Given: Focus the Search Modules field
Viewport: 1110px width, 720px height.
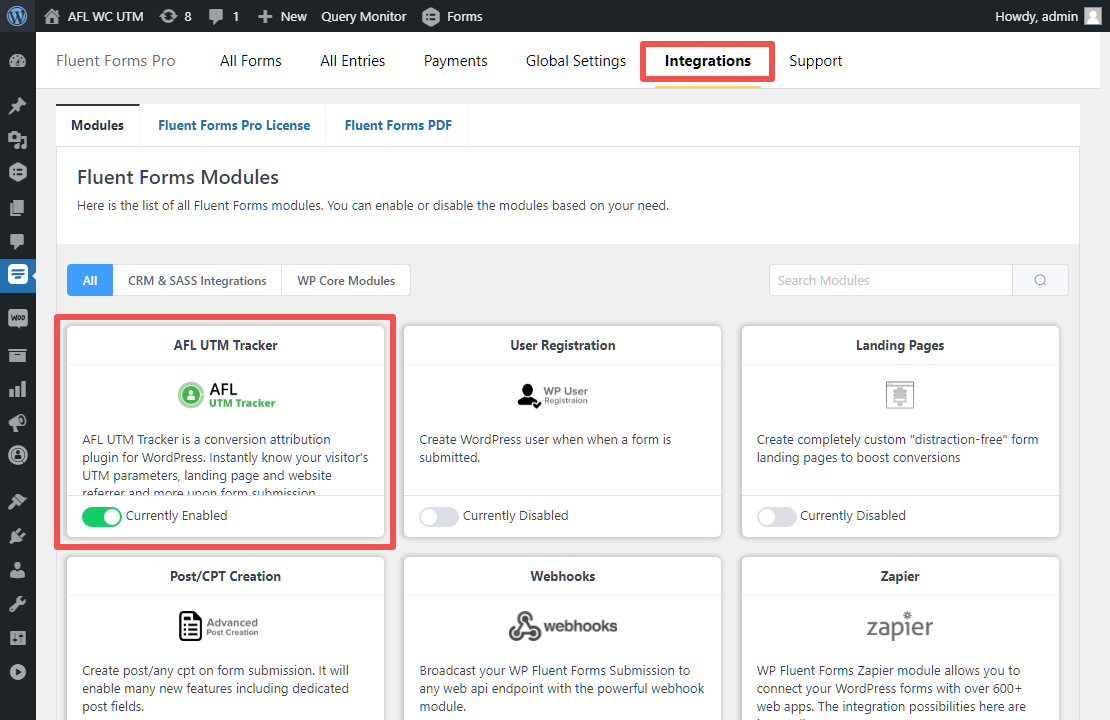Looking at the screenshot, I should click(x=891, y=280).
